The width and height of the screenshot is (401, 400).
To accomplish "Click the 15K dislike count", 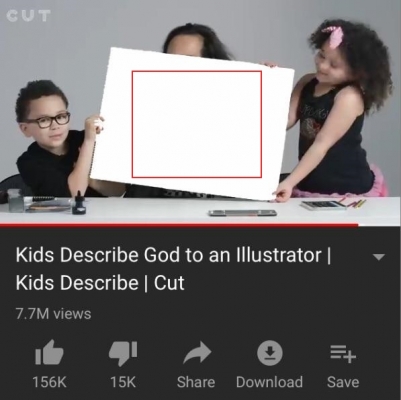I will point(123,382).
